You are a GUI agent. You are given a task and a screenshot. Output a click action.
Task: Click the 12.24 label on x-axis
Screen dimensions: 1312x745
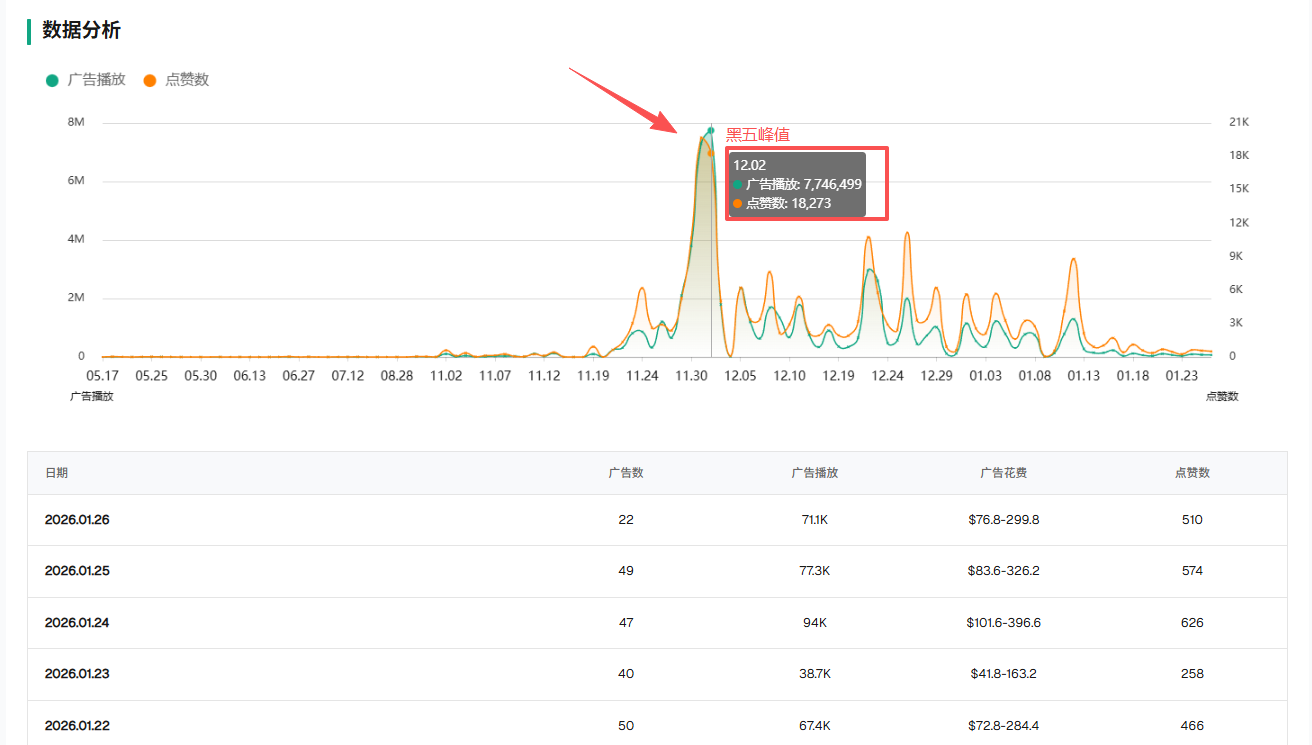coord(887,376)
